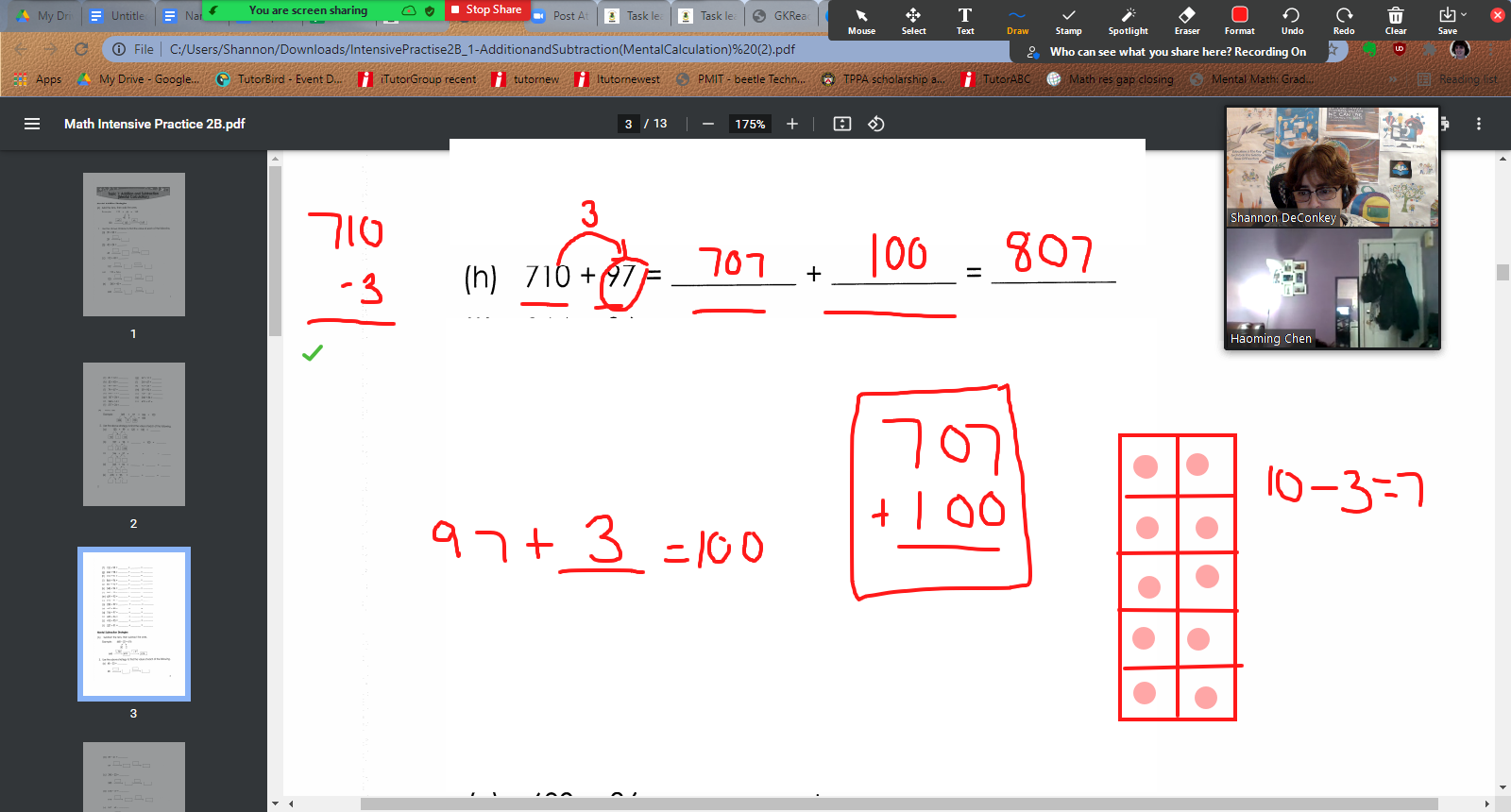Undo the last annotation
Image resolution: width=1511 pixels, height=812 pixels.
coord(1292,20)
